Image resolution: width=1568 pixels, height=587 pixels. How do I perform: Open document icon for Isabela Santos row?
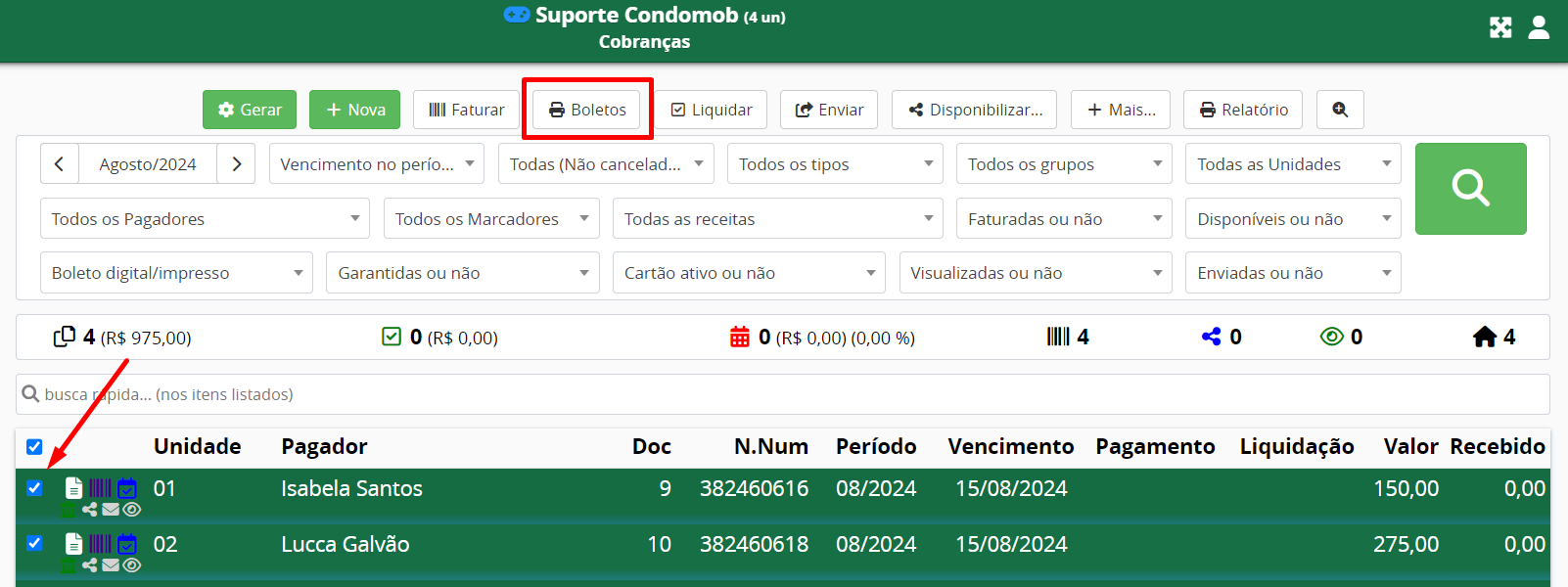(x=73, y=488)
